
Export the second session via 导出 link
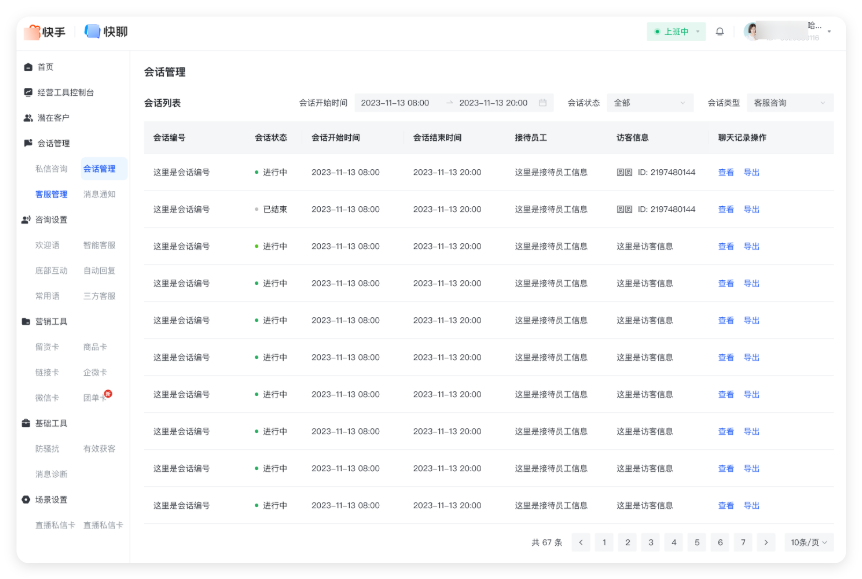[750, 209]
